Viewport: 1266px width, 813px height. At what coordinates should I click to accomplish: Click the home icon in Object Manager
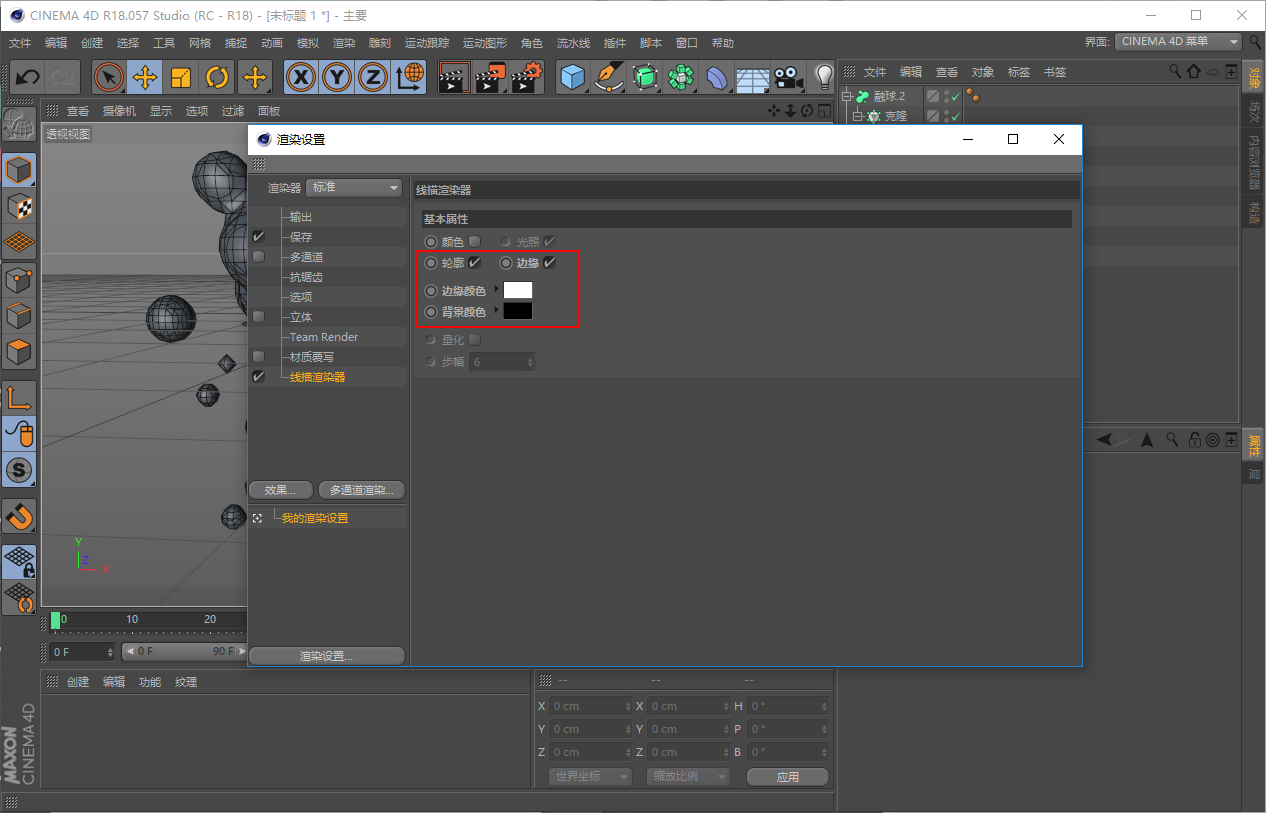1194,72
